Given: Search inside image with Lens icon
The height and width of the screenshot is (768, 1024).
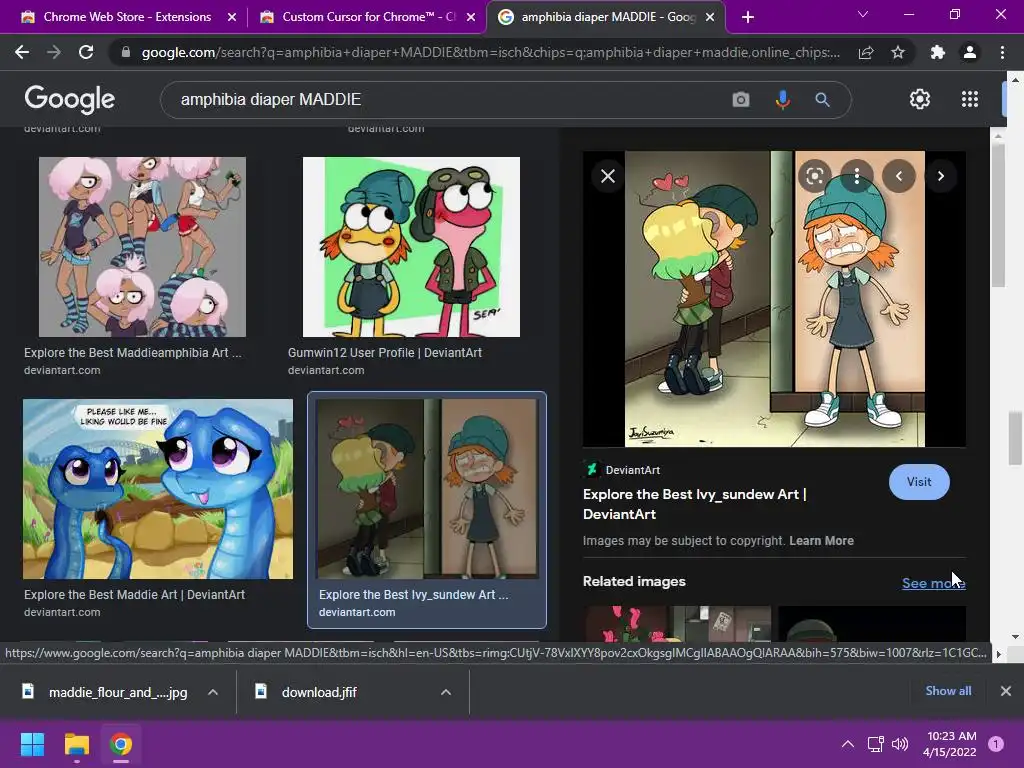Looking at the screenshot, I should (x=814, y=176).
